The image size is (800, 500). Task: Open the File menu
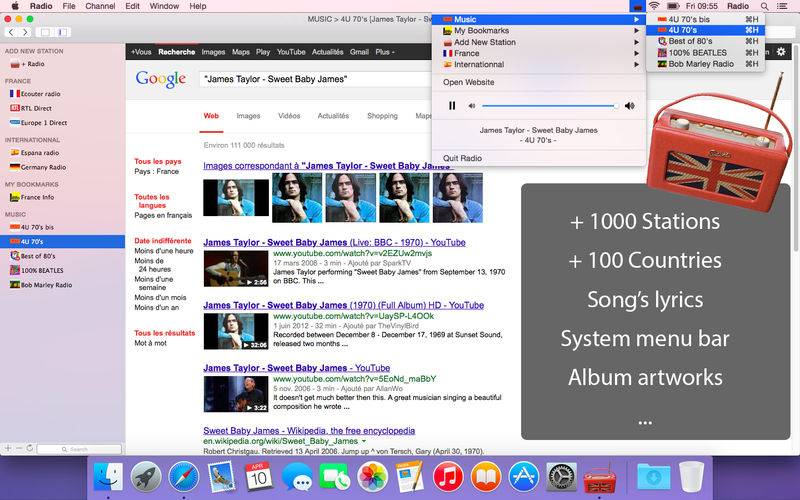tap(69, 6)
